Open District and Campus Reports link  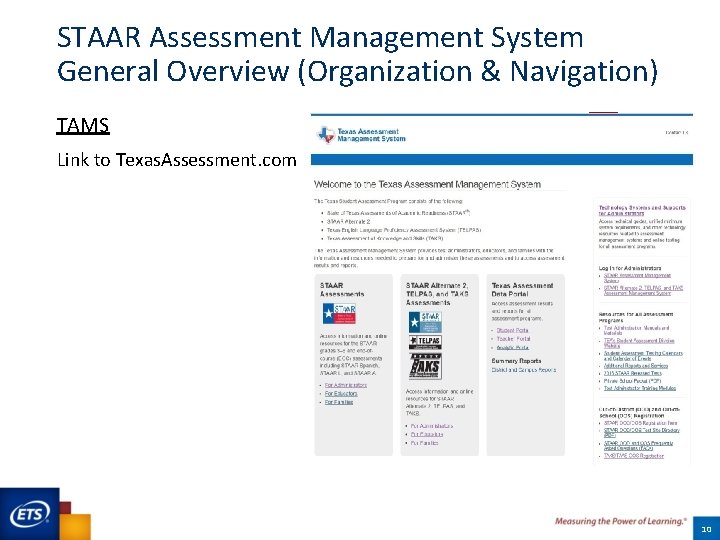(523, 370)
